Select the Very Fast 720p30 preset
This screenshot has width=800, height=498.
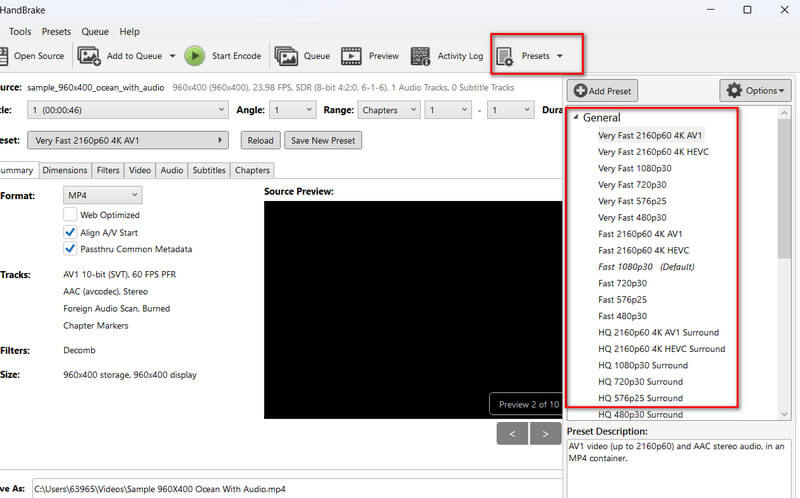(632, 184)
